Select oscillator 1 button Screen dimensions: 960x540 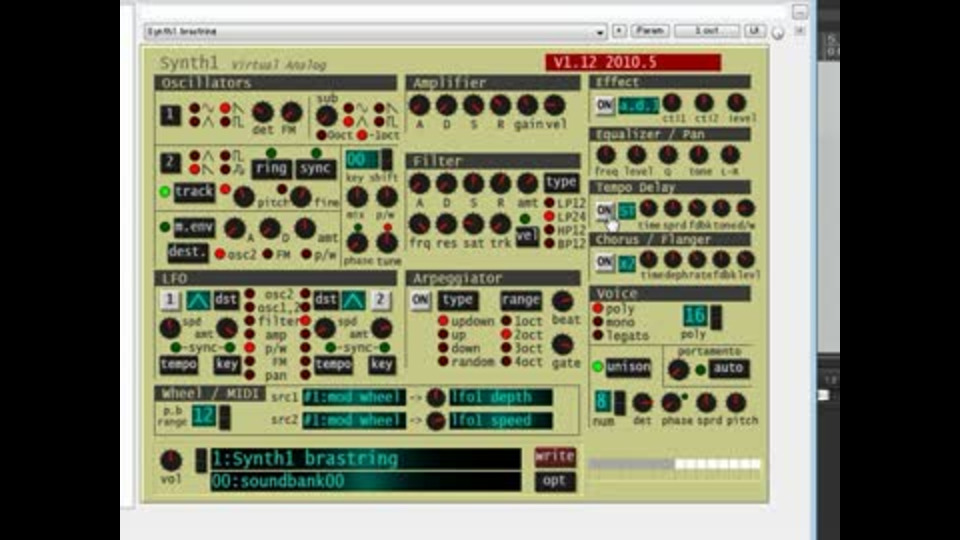click(170, 115)
